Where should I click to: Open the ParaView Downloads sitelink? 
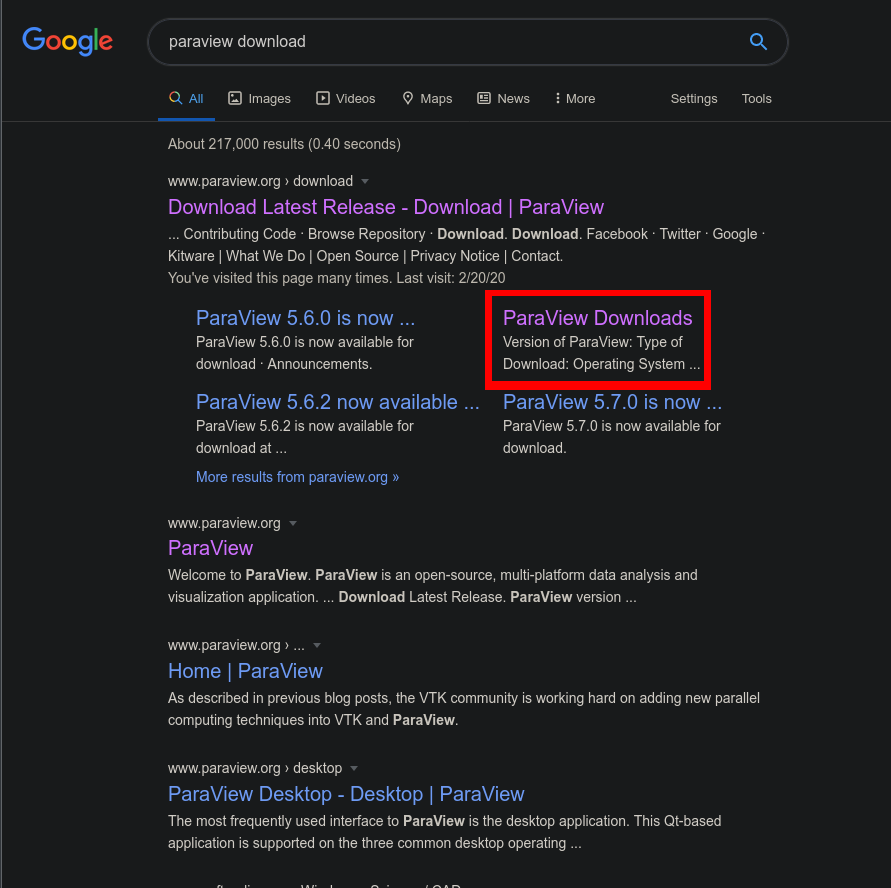(597, 318)
